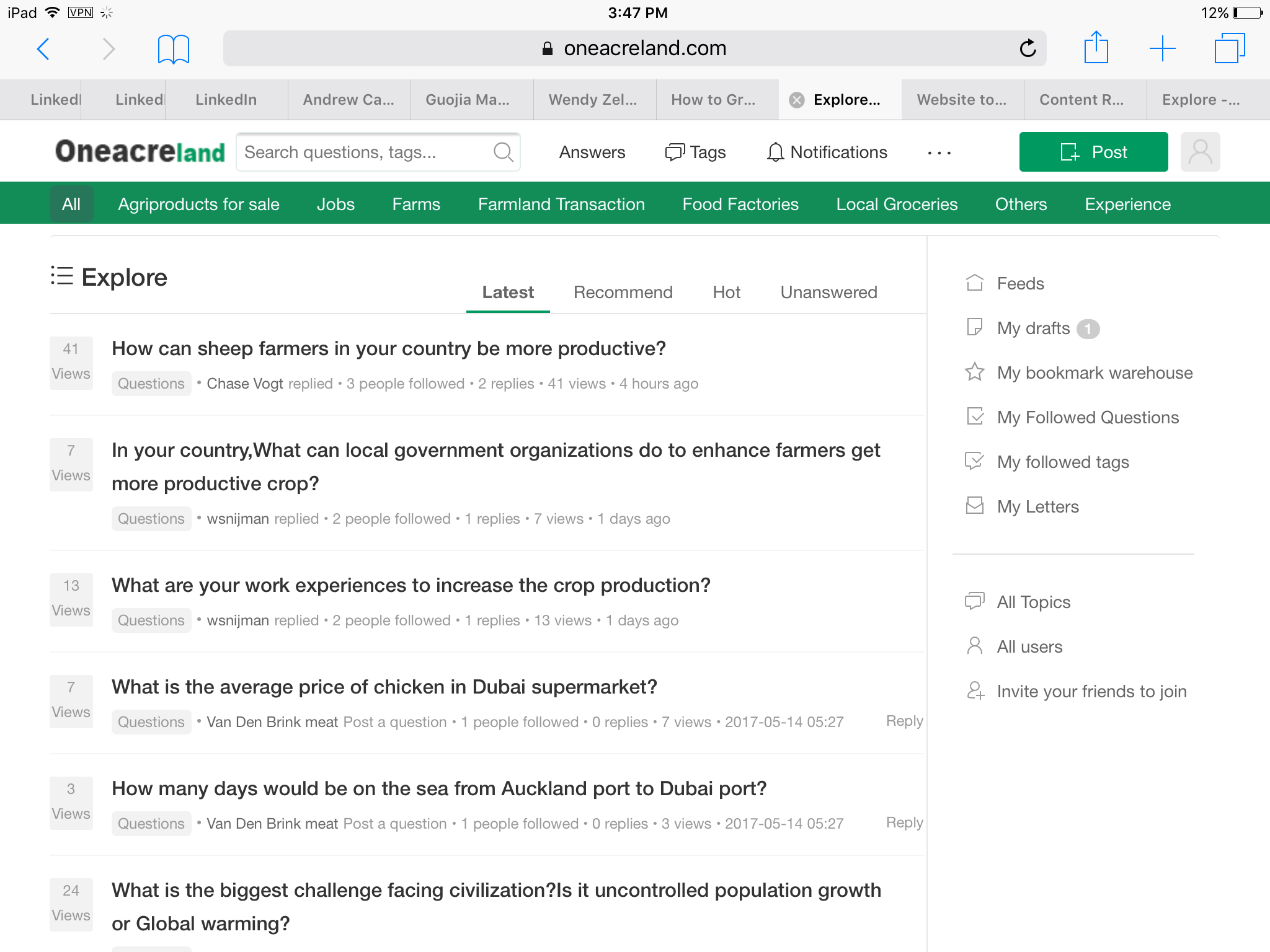The height and width of the screenshot is (952, 1270).
Task: Open a new tab with plus icon
Action: click(x=1162, y=48)
